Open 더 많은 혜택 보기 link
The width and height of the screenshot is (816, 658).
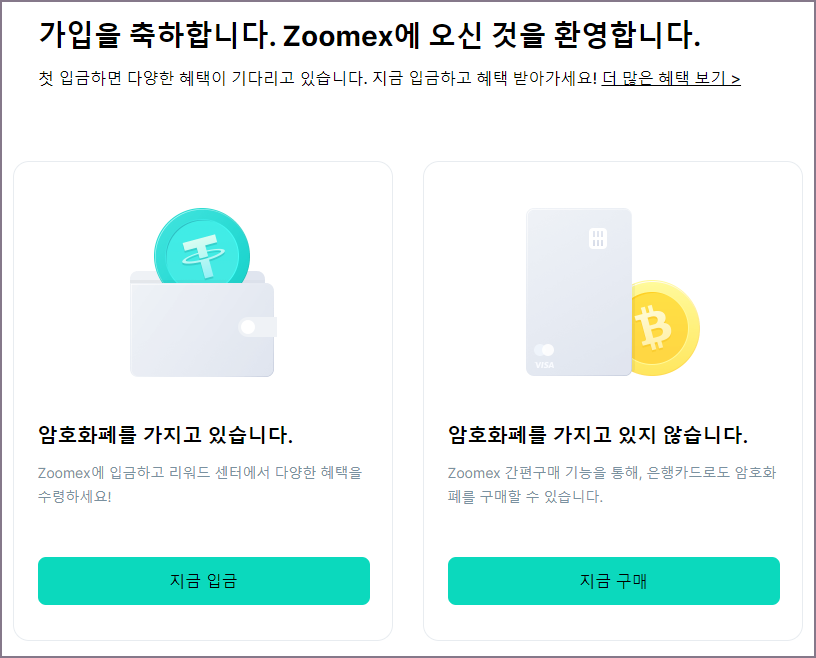click(669, 77)
